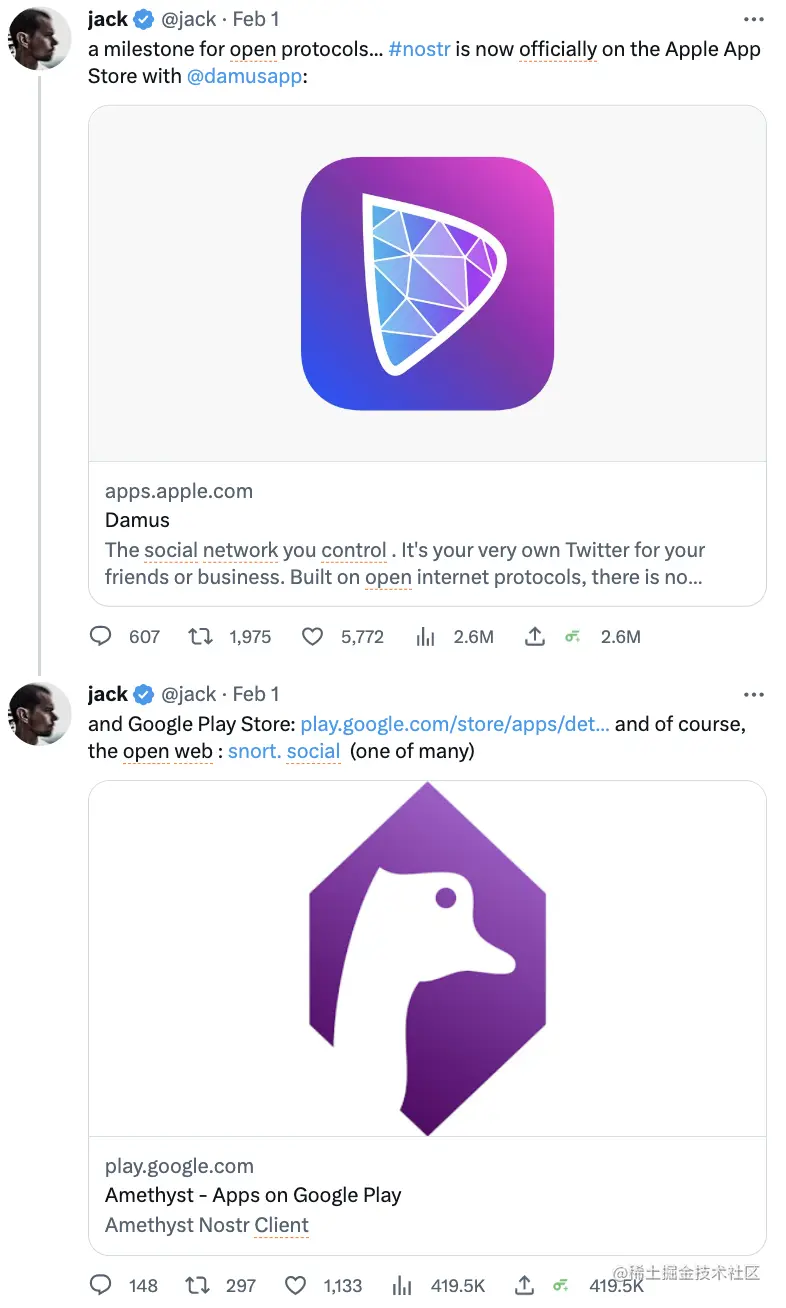Open more options on second tweet
This screenshot has width=786, height=1308.
click(x=753, y=694)
